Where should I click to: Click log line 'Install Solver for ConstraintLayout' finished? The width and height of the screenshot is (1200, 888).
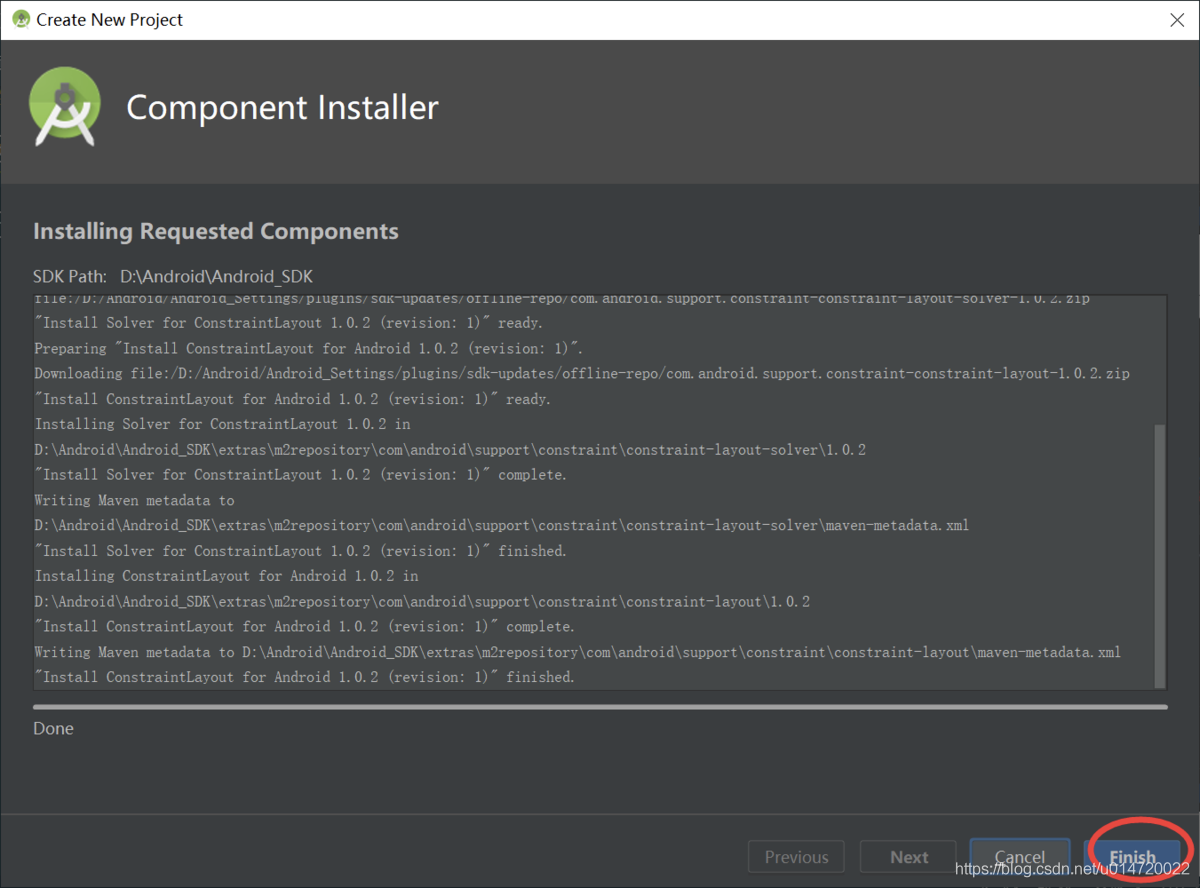pyautogui.click(x=300, y=551)
